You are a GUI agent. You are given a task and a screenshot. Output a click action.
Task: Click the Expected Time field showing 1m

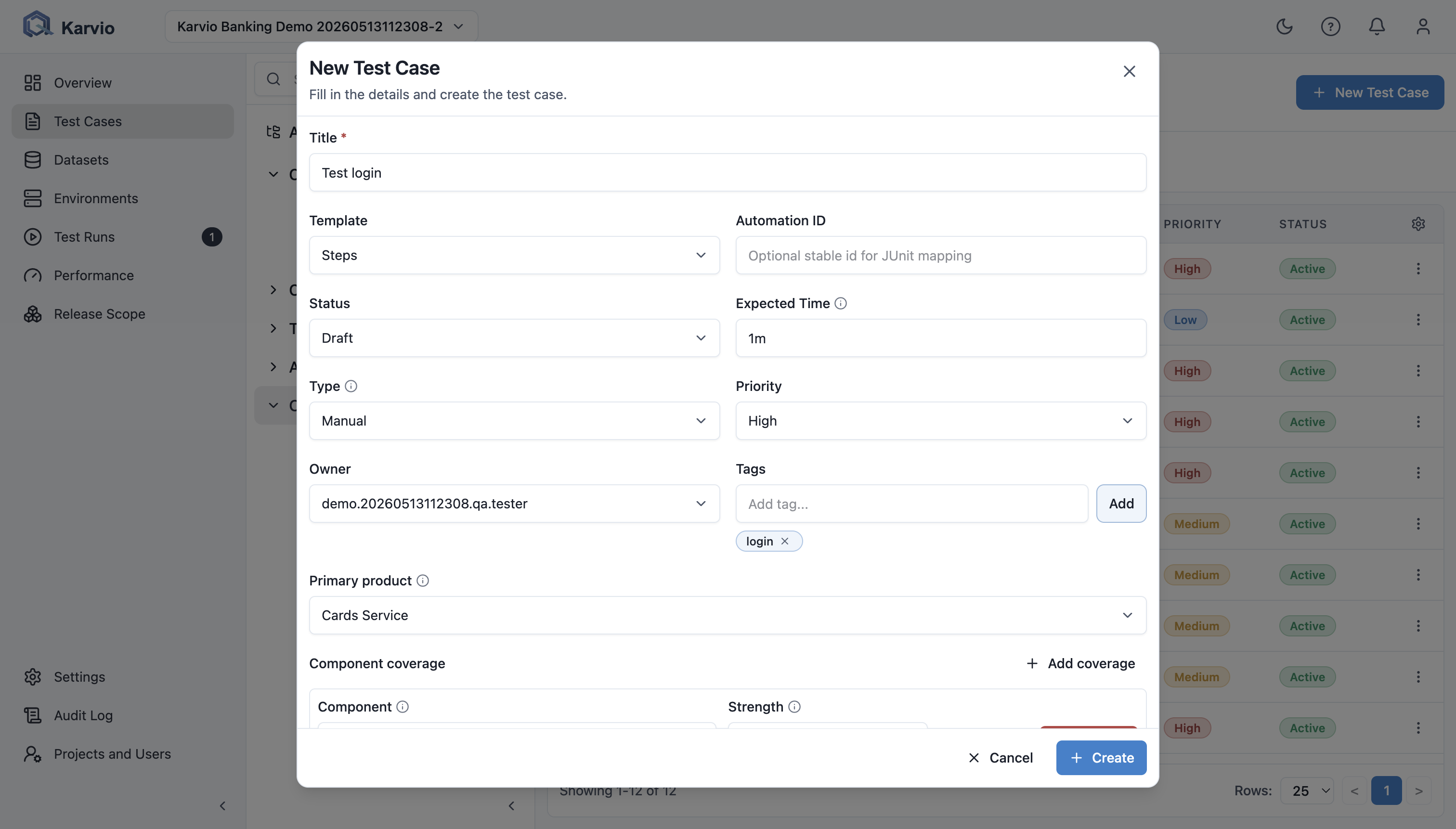[941, 338]
